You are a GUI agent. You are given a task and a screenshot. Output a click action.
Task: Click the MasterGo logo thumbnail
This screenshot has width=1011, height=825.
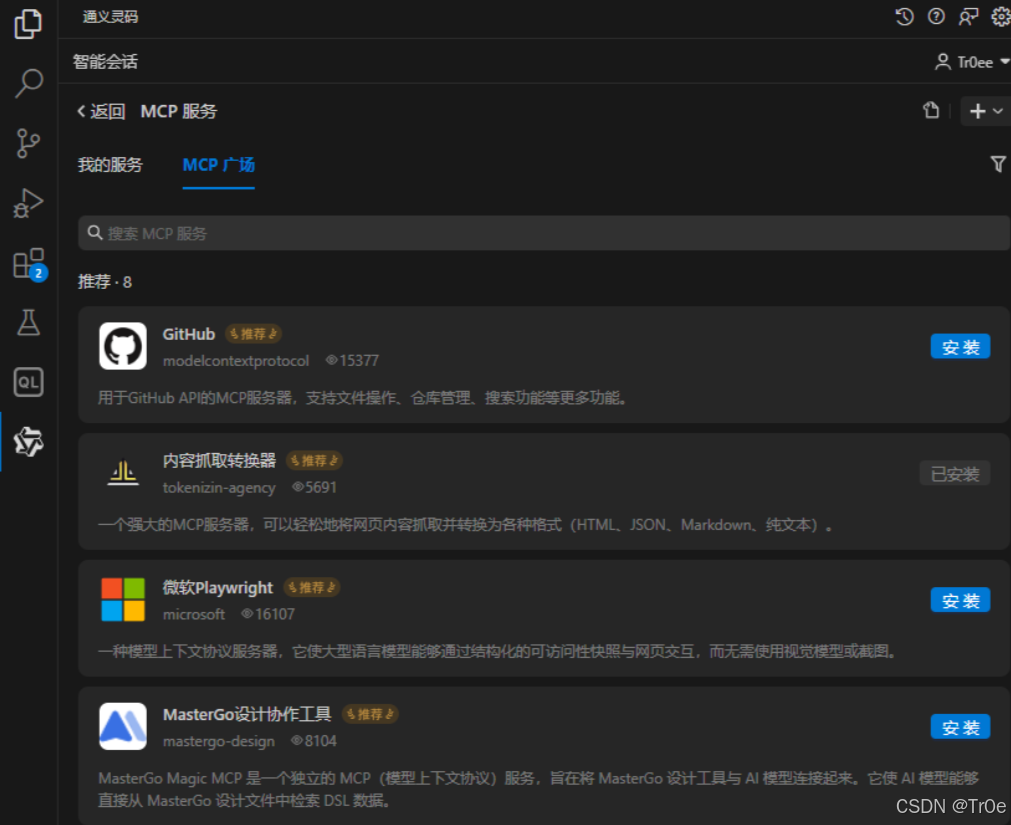click(x=123, y=726)
